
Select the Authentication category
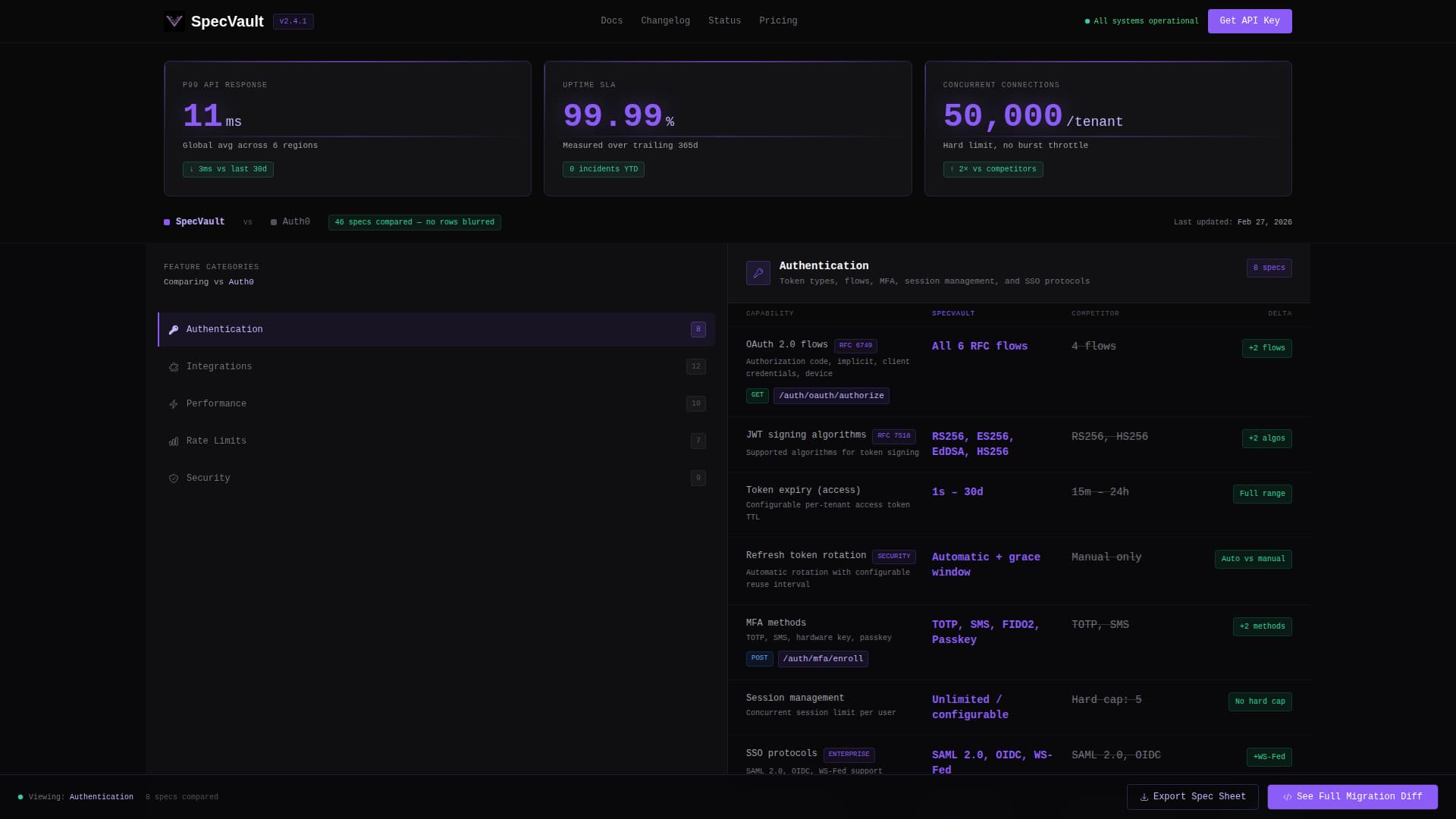pyautogui.click(x=436, y=329)
